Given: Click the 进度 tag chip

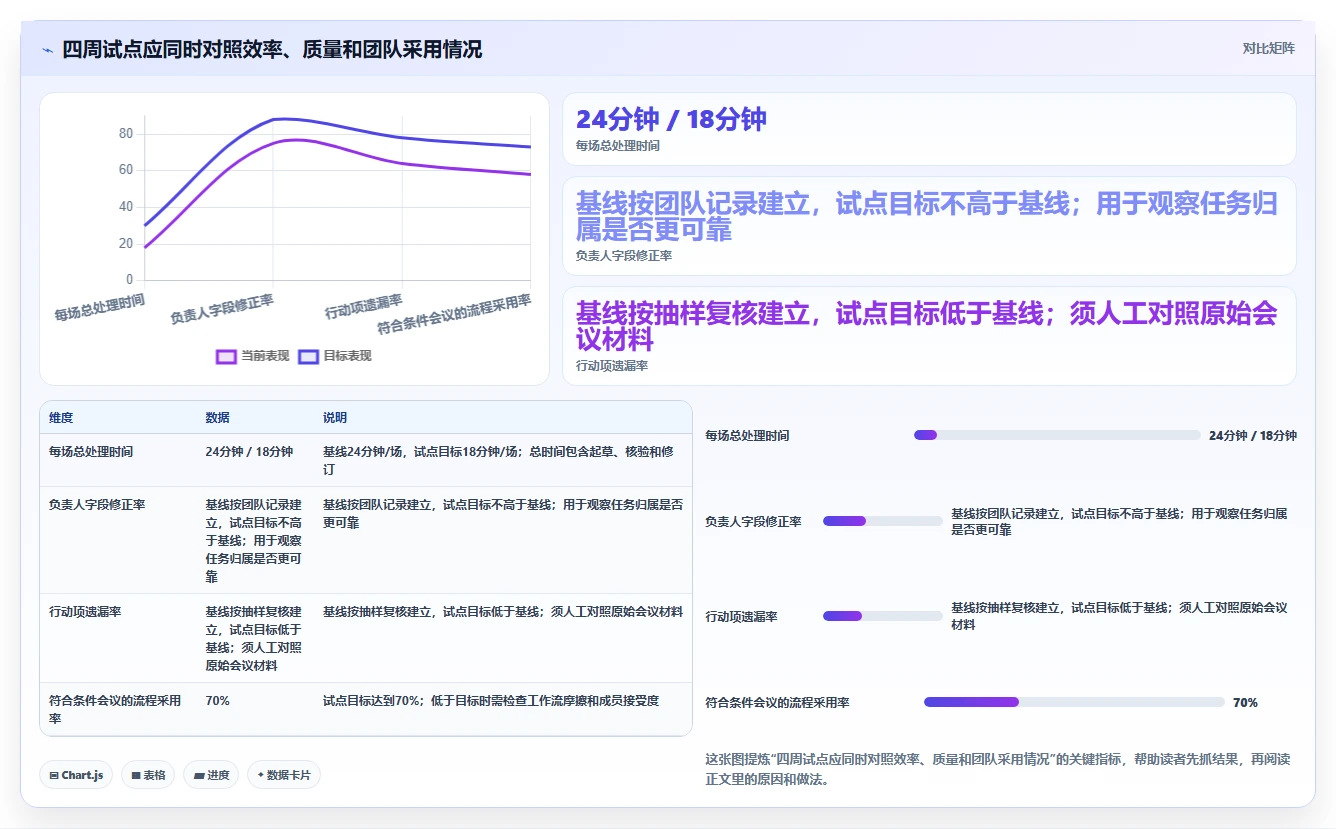Looking at the screenshot, I should click(x=211, y=775).
